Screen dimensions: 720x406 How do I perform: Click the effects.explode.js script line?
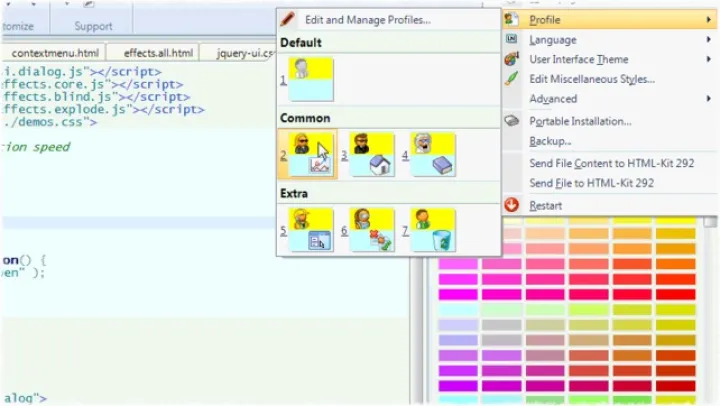coord(103,109)
